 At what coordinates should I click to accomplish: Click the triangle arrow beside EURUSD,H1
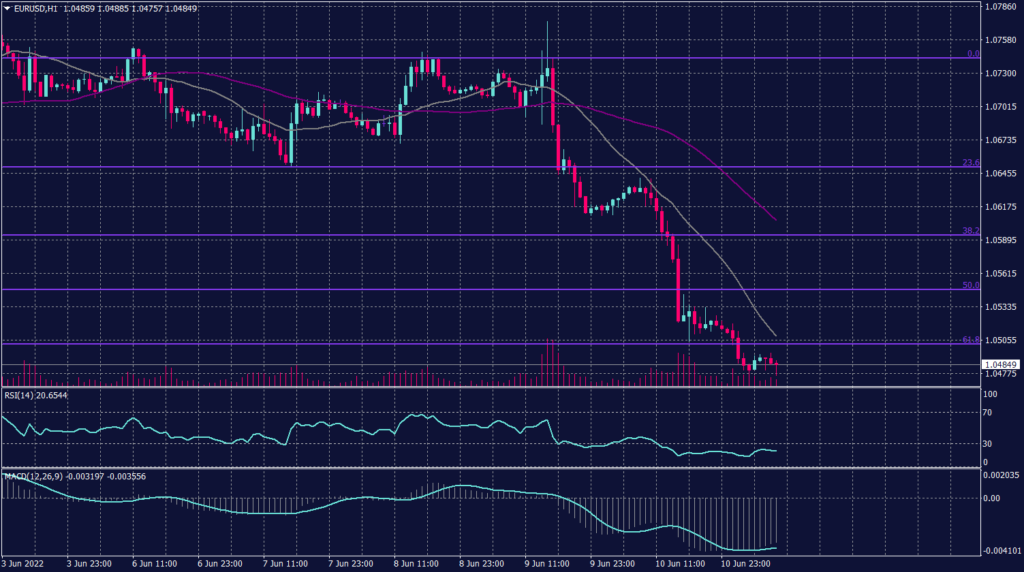pos(6,8)
